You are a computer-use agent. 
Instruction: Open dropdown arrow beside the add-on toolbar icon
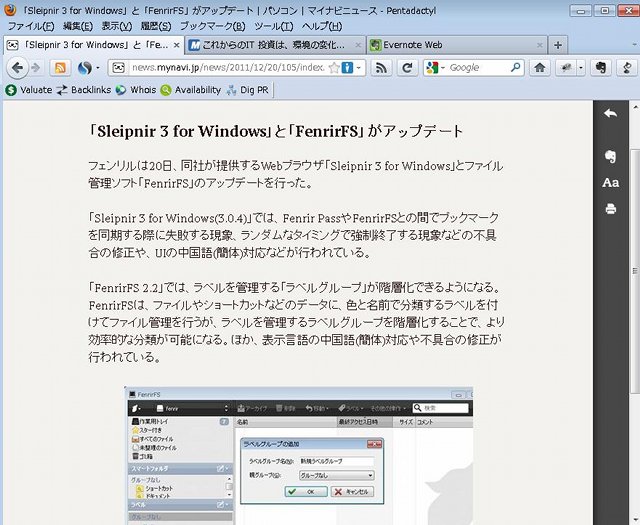point(581,68)
